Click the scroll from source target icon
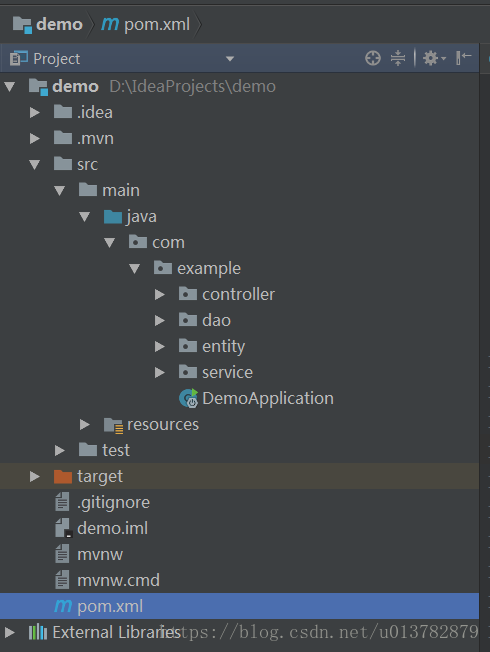 pos(373,58)
